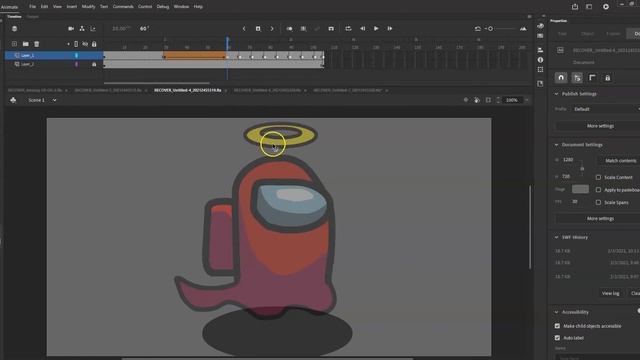Open the Library panel icon in dock

click(x=540, y=84)
